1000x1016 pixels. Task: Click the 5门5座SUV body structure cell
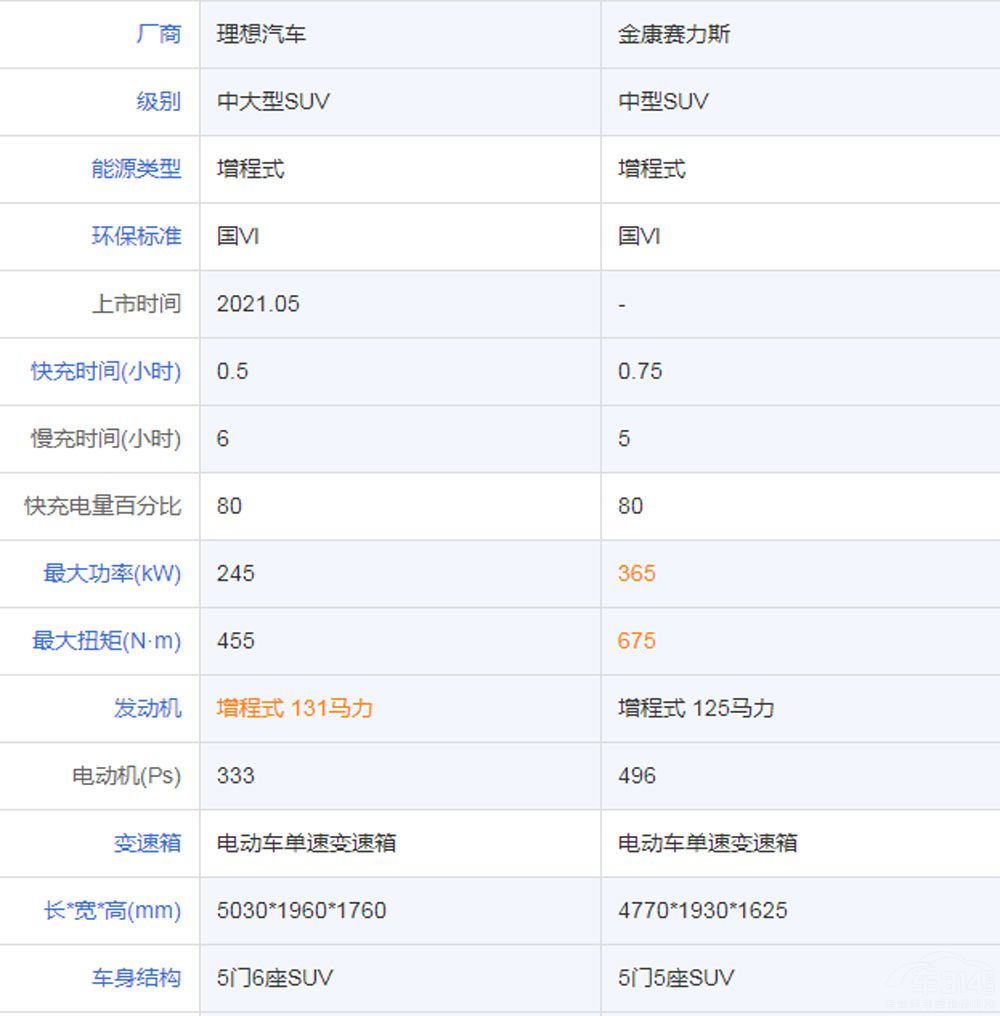676,977
